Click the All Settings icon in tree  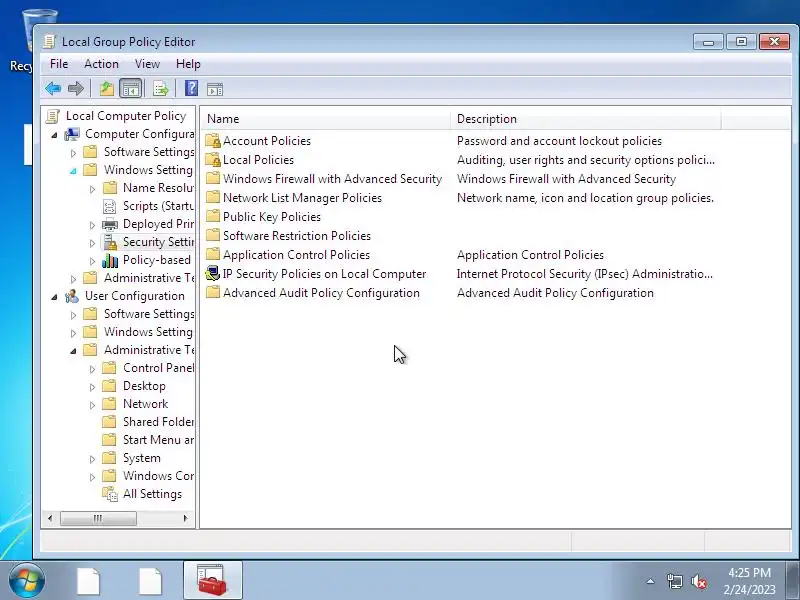110,494
